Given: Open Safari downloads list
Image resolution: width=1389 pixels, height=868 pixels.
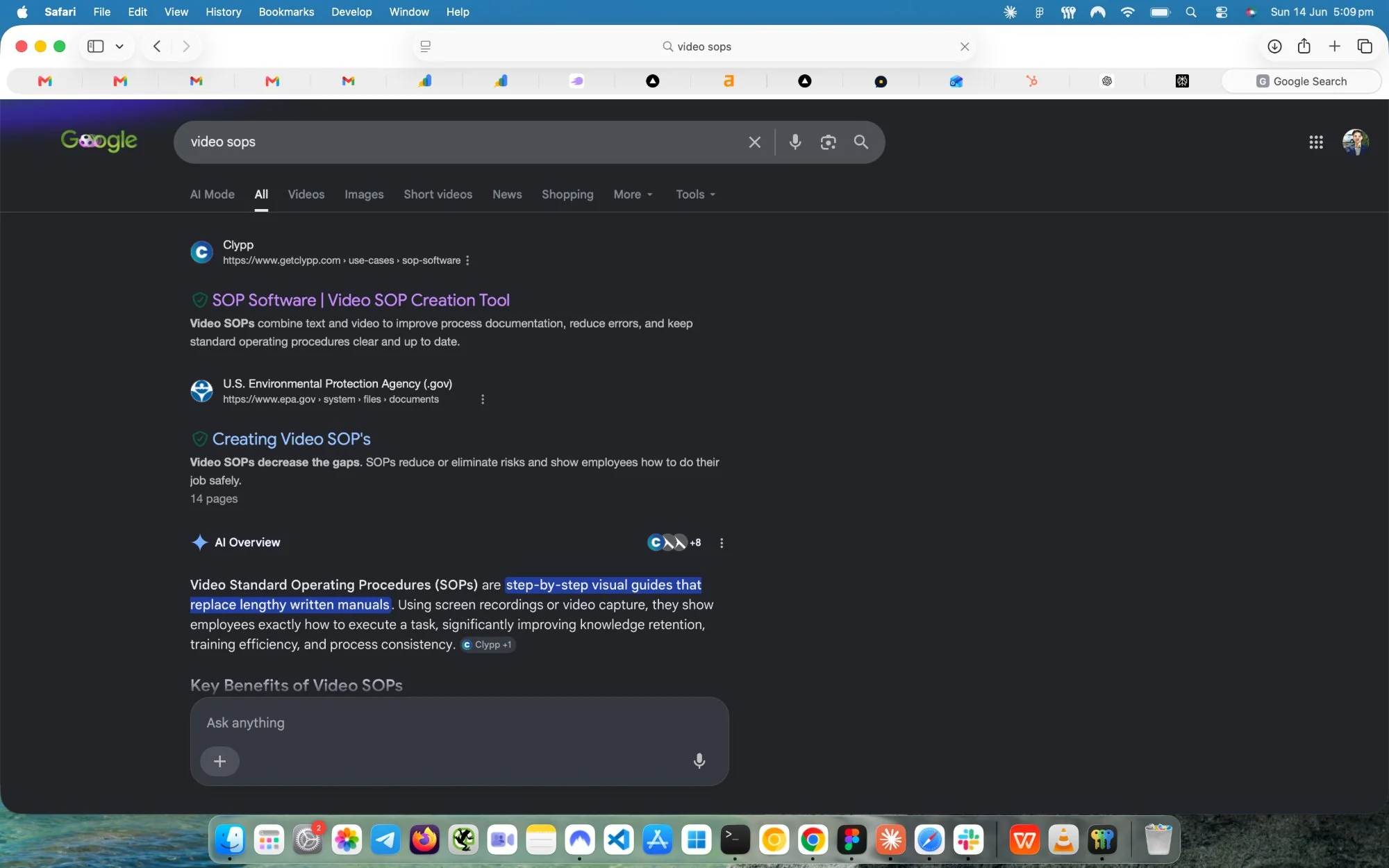Looking at the screenshot, I should pyautogui.click(x=1274, y=47).
